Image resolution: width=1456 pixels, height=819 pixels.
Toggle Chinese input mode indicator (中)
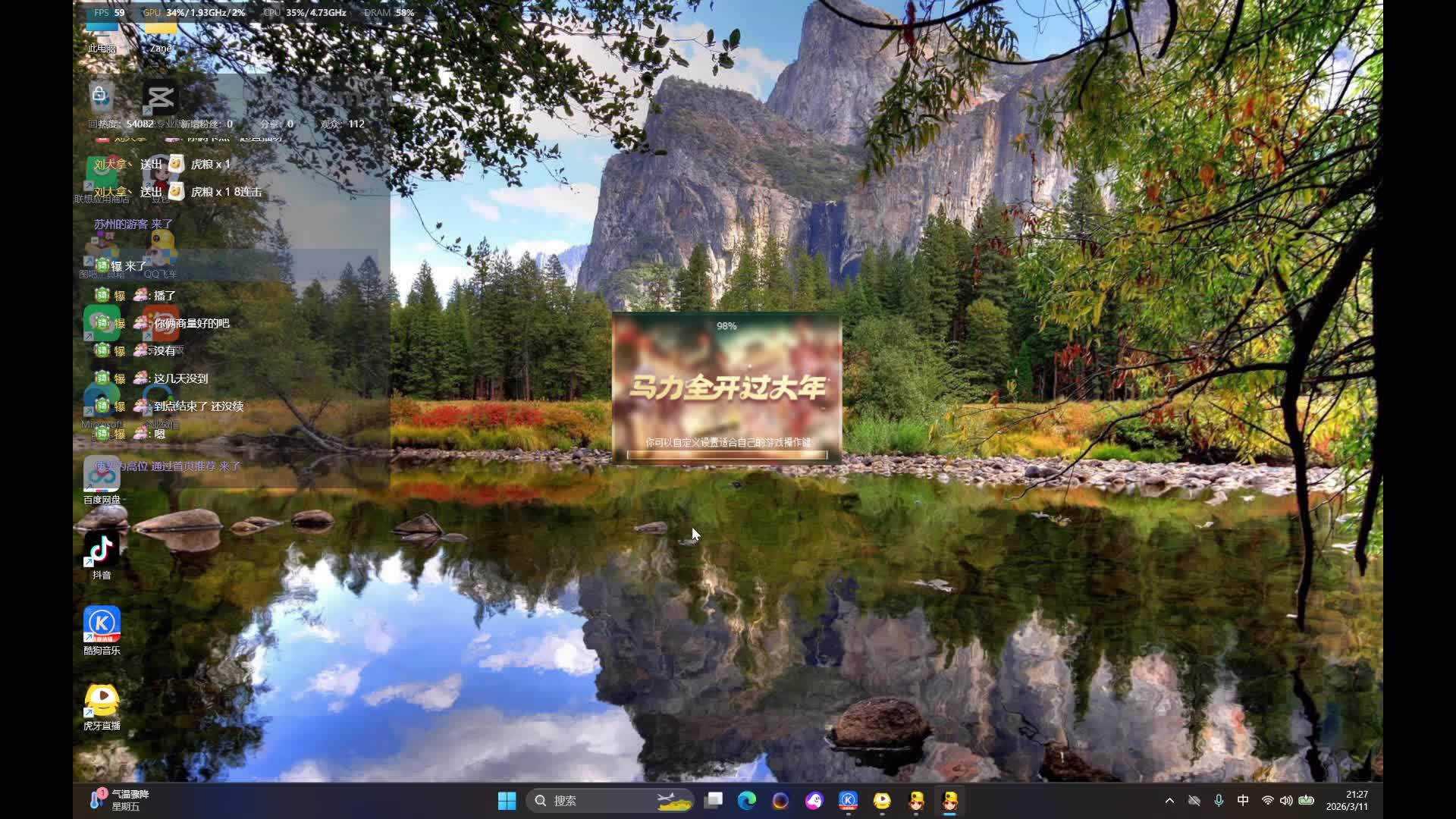click(x=1243, y=801)
